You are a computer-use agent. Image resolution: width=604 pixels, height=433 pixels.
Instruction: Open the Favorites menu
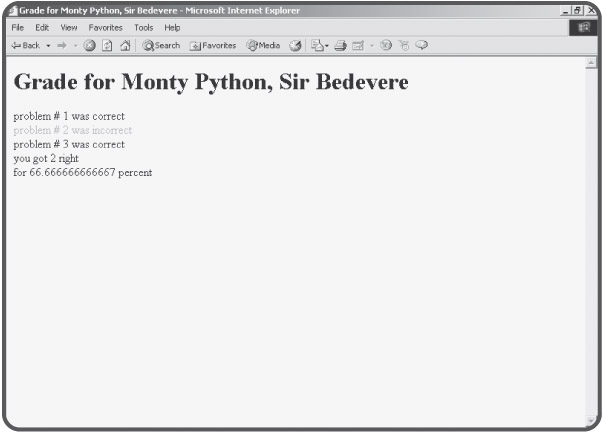point(105,27)
